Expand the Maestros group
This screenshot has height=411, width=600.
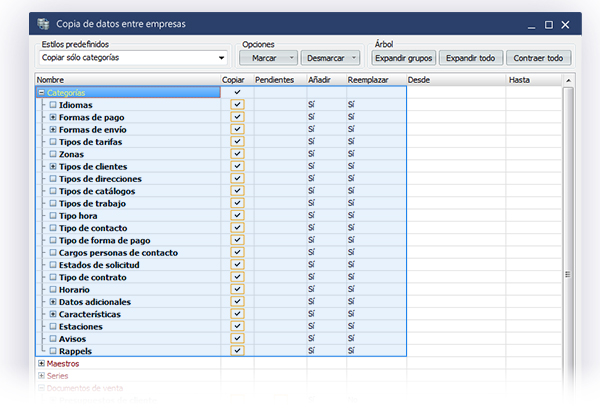pos(41,363)
